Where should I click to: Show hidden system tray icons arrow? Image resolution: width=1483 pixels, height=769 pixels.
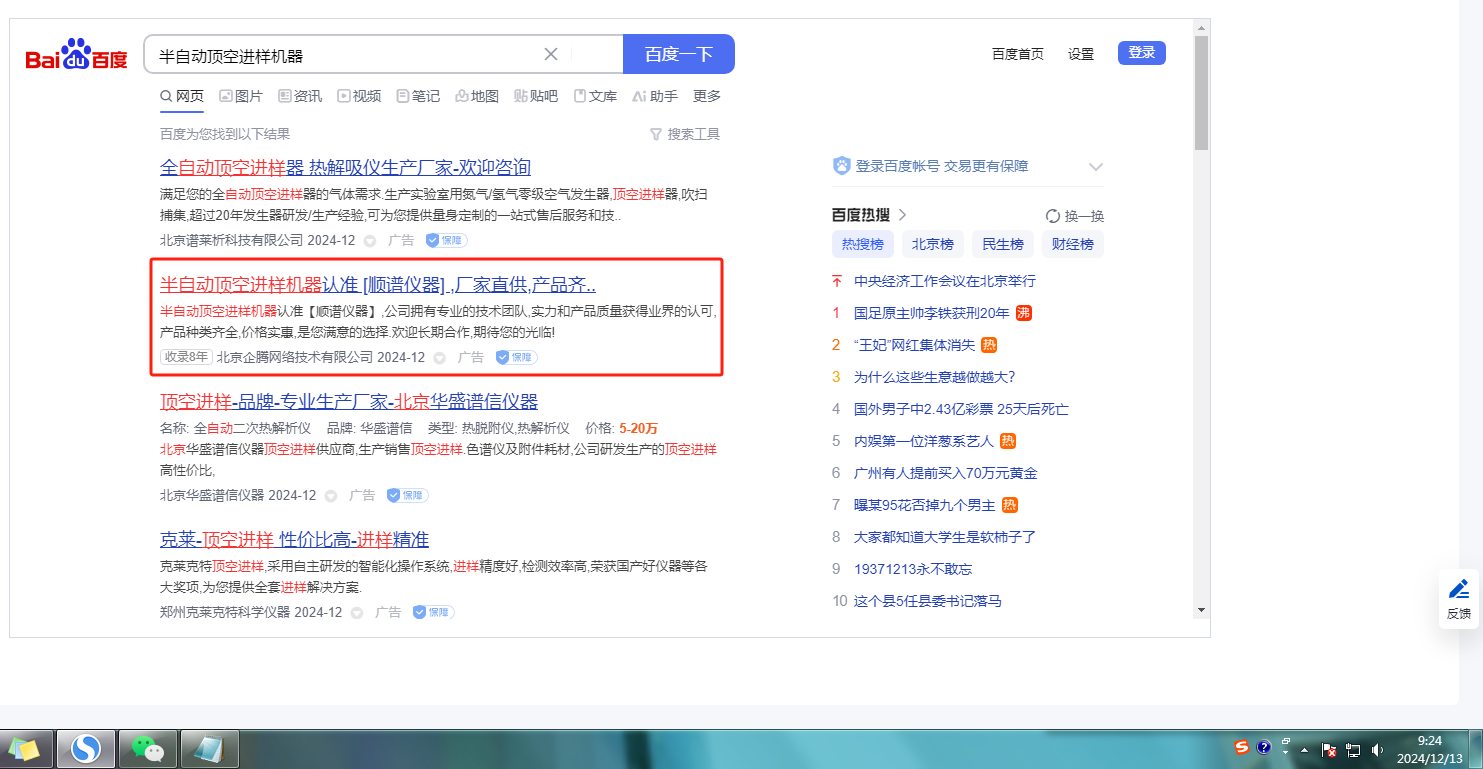(1304, 749)
